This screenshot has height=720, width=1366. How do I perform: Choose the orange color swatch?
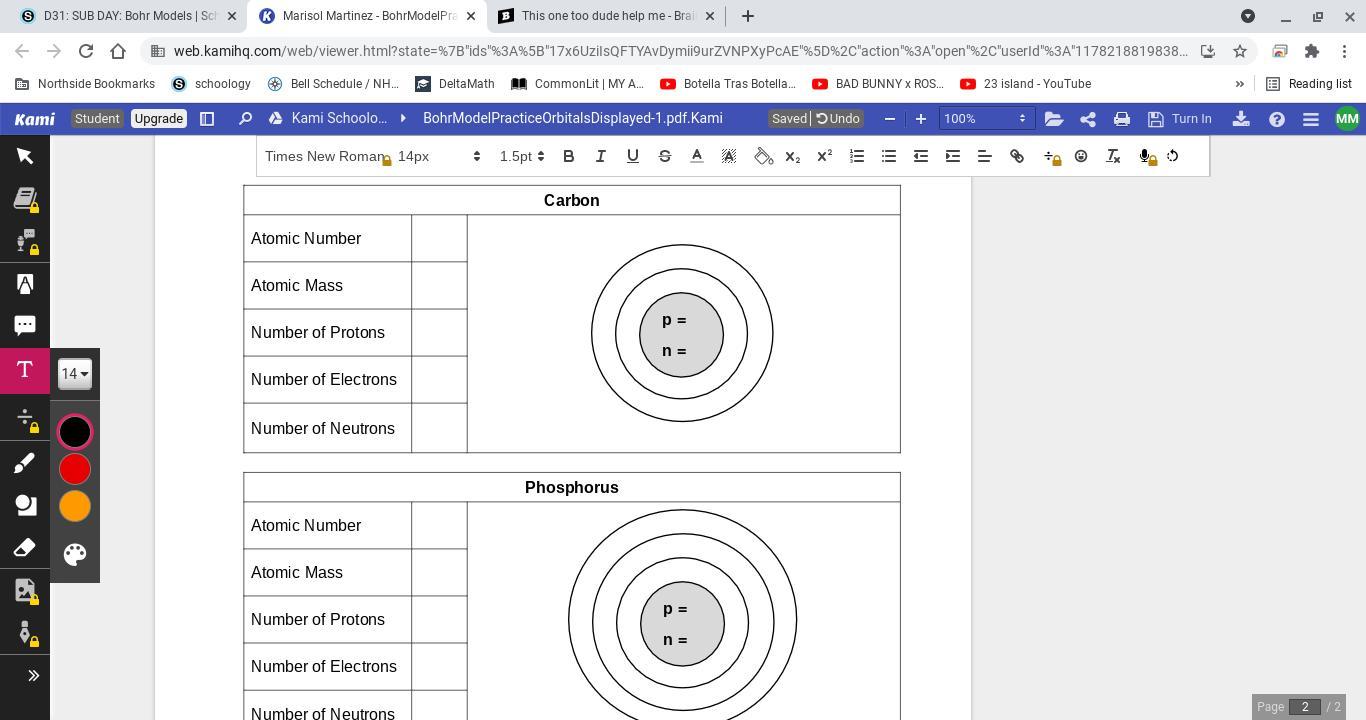click(75, 506)
